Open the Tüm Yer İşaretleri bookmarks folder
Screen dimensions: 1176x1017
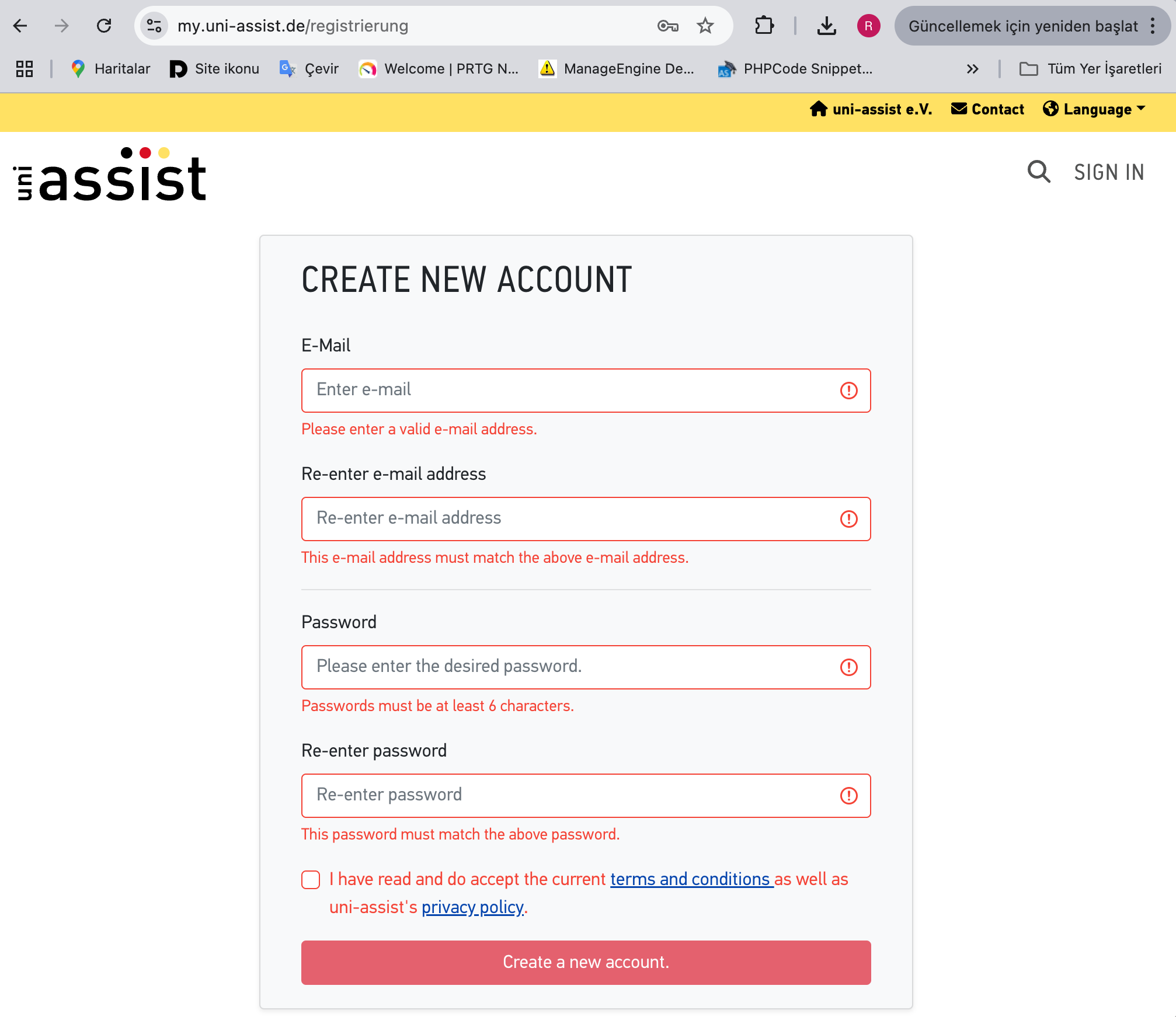pyautogui.click(x=1090, y=69)
